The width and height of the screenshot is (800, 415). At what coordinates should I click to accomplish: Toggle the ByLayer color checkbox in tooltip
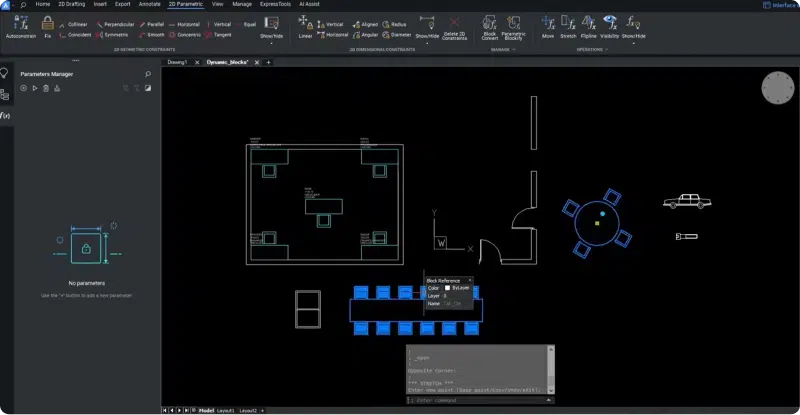(x=449, y=288)
